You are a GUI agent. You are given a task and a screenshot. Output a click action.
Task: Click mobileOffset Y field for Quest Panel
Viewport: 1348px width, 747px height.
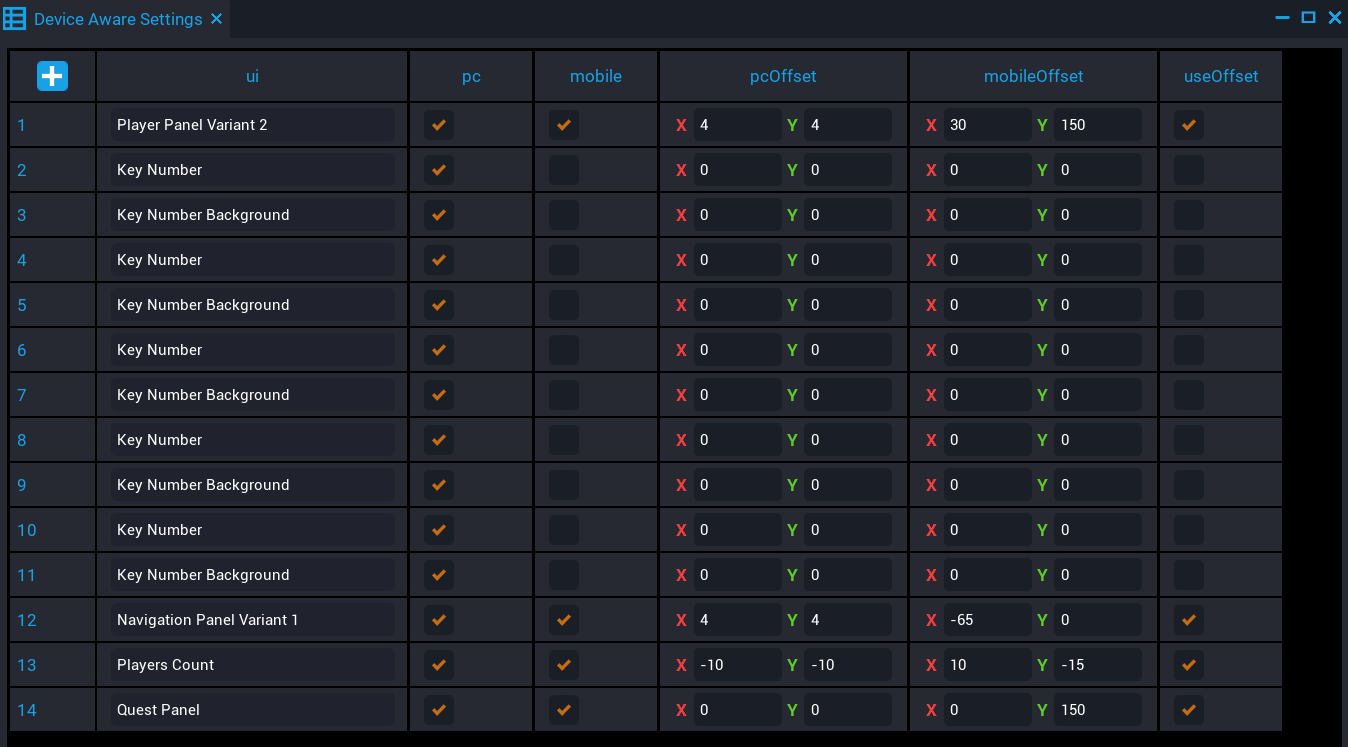(x=1096, y=710)
